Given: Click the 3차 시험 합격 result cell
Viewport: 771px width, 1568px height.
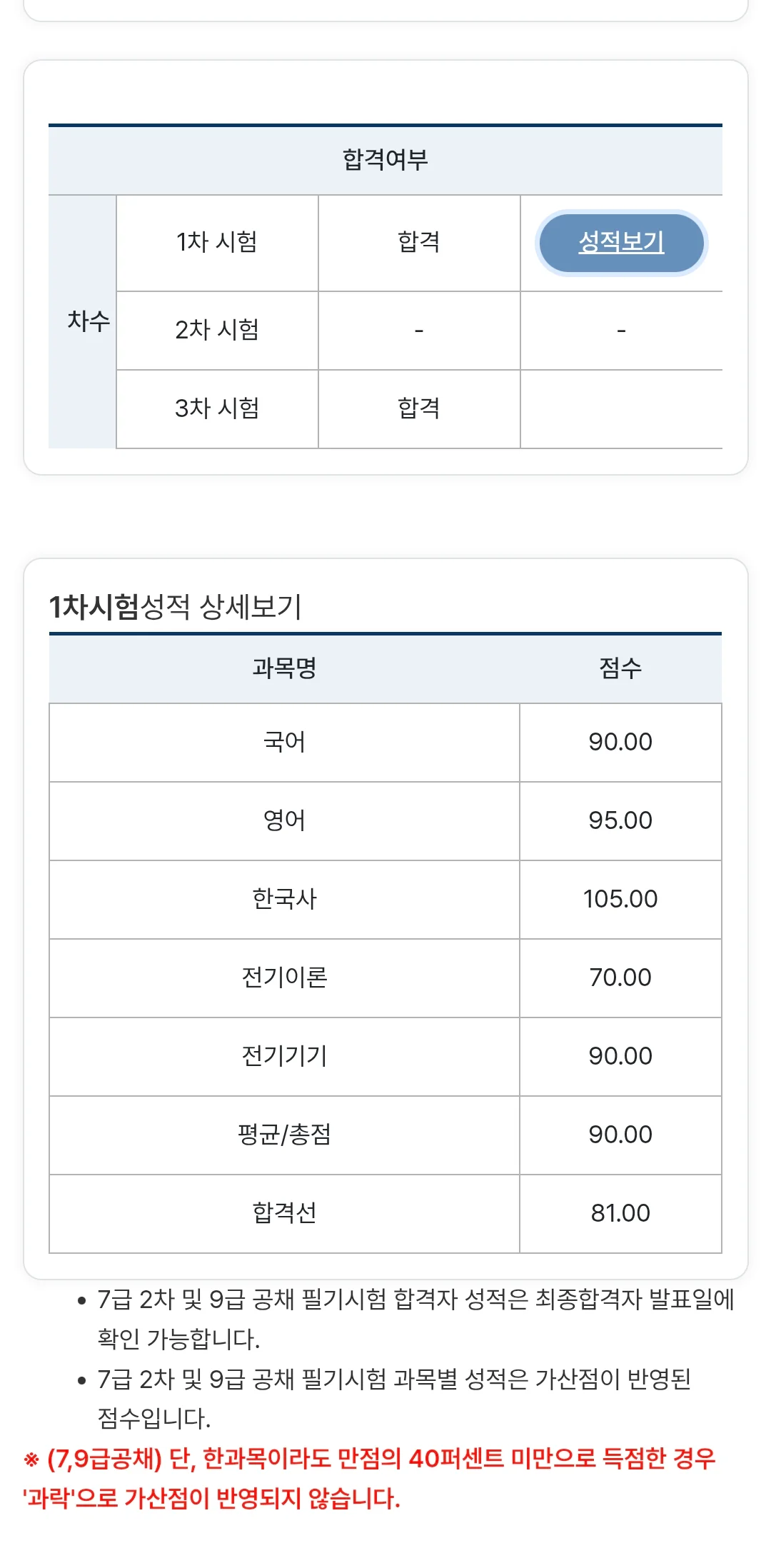Looking at the screenshot, I should click(419, 409).
